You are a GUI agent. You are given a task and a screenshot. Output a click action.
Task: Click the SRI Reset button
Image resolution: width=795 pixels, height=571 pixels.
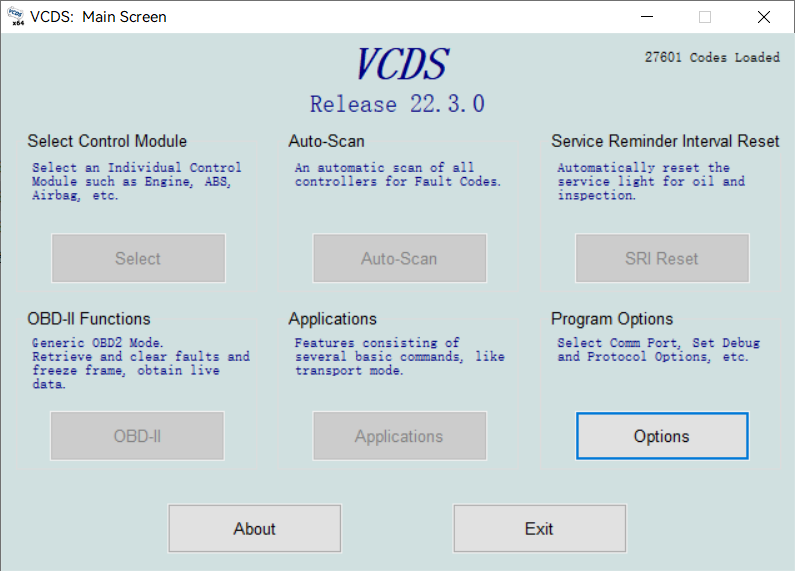click(x=662, y=258)
